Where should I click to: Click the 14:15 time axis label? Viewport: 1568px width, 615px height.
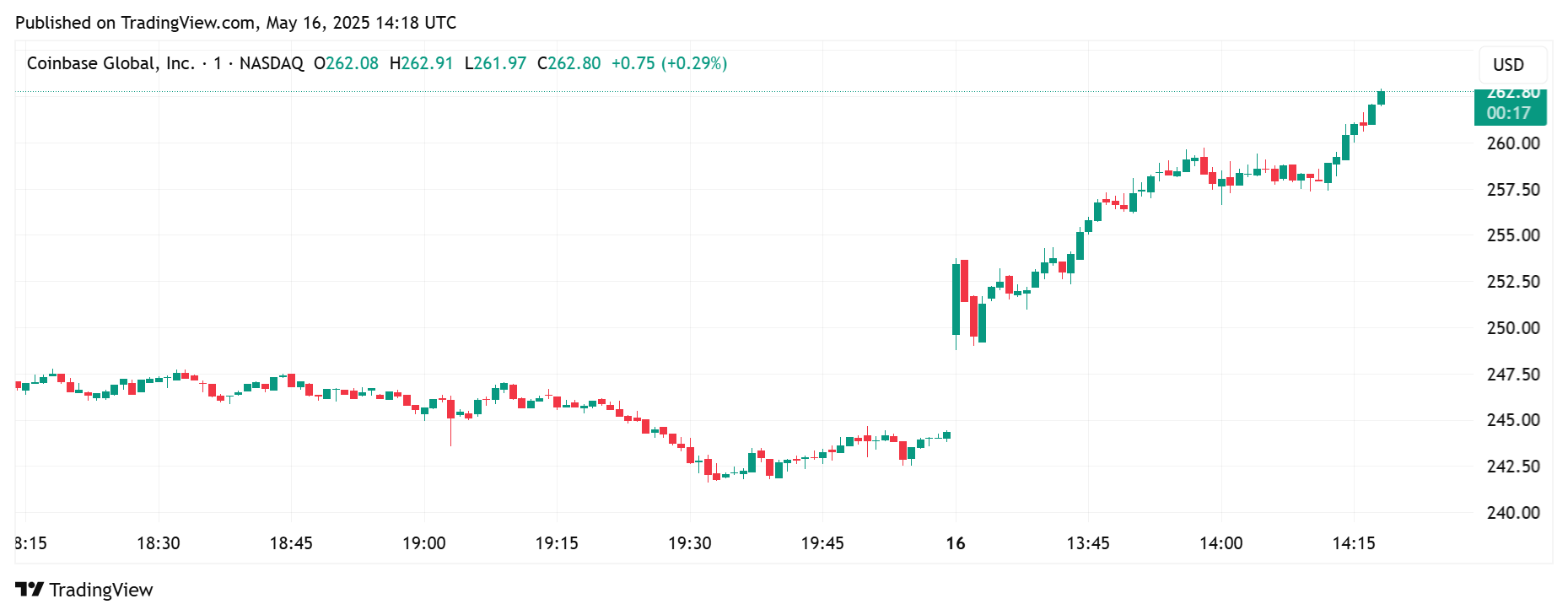pos(1354,543)
